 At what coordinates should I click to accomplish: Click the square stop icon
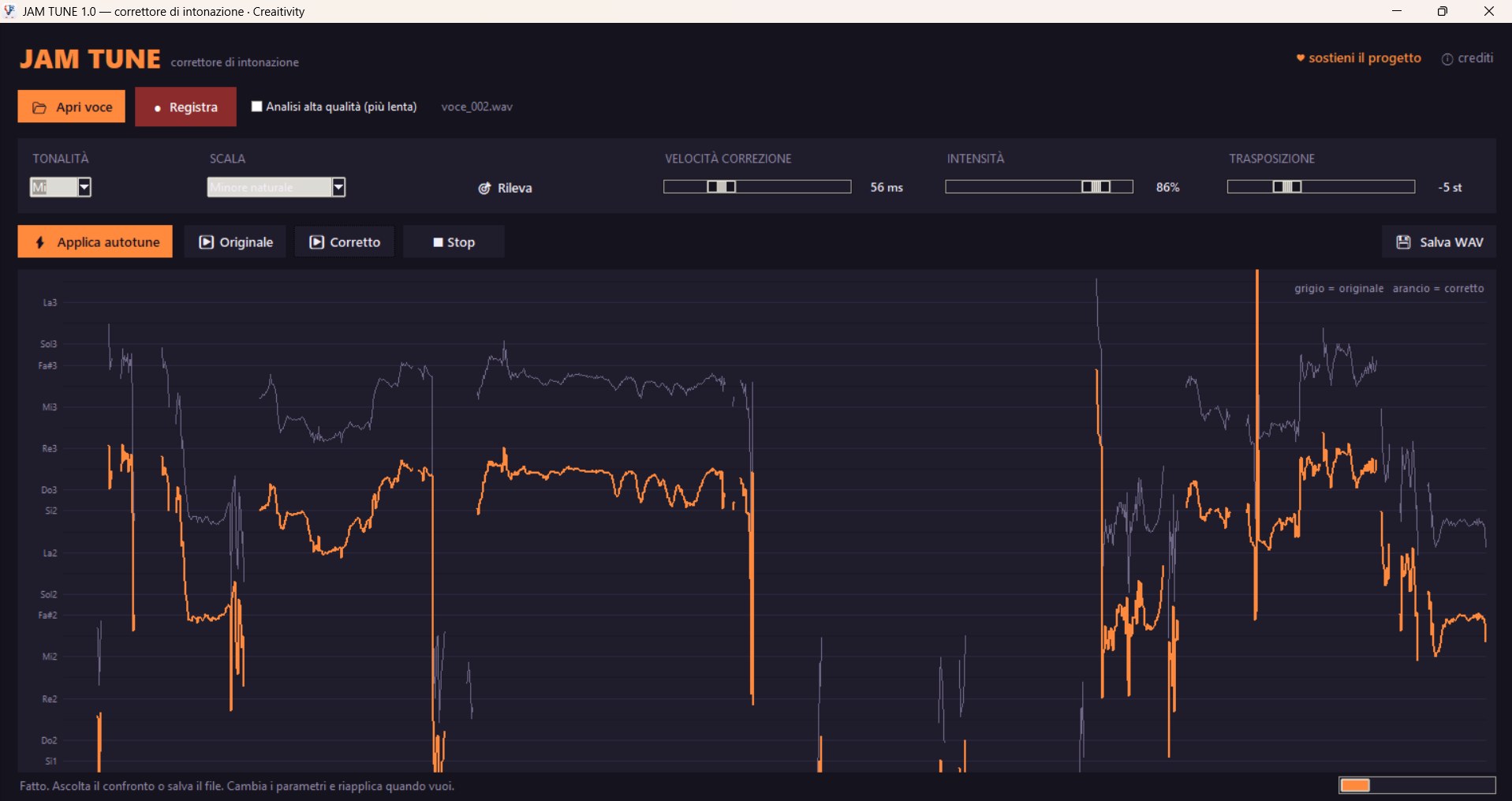(x=438, y=242)
